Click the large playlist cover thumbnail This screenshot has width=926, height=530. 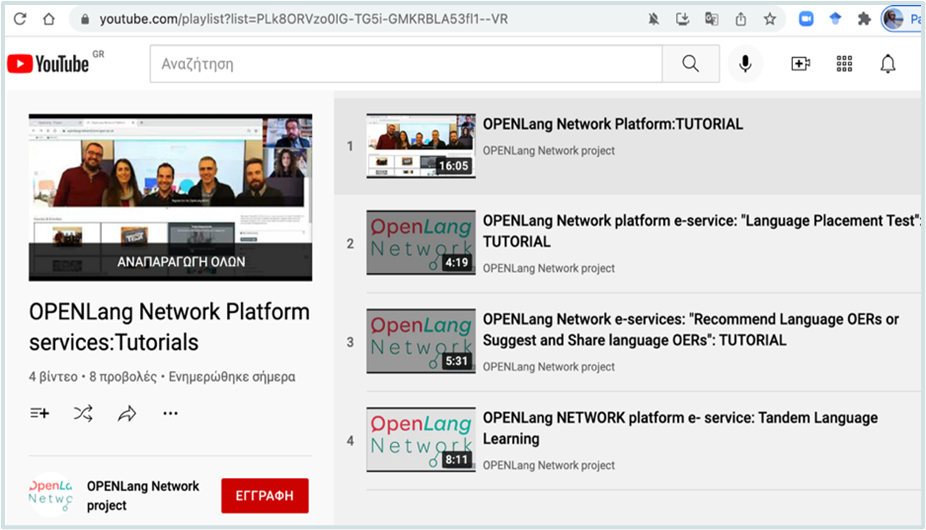point(170,197)
